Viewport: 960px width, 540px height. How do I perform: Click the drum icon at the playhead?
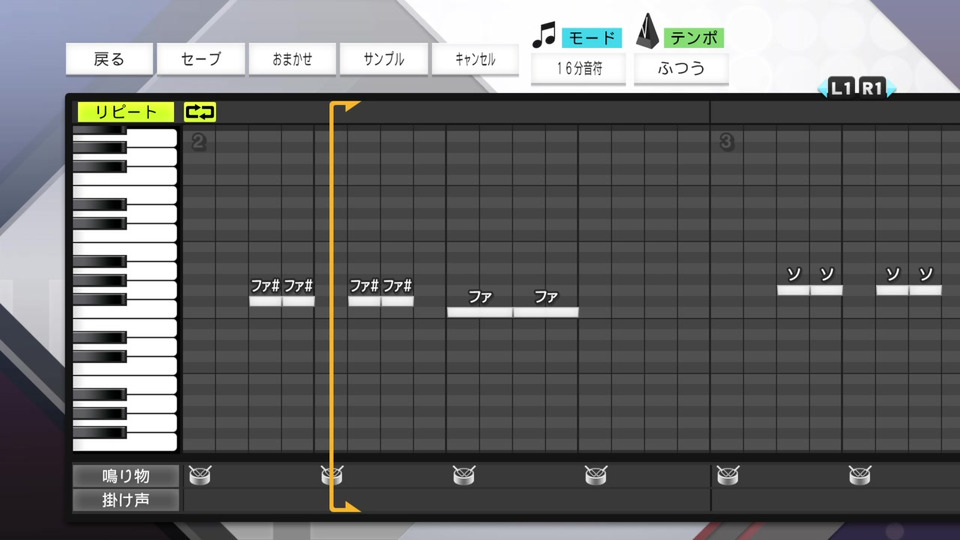[332, 475]
